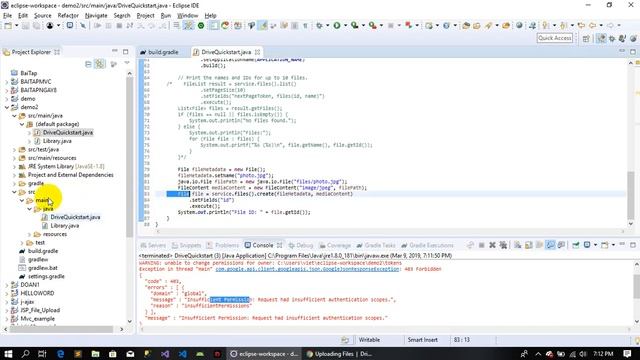Screen dimensions: 640x360
Task: Click Remove Launch (X) icon in Console
Action: [492, 245]
